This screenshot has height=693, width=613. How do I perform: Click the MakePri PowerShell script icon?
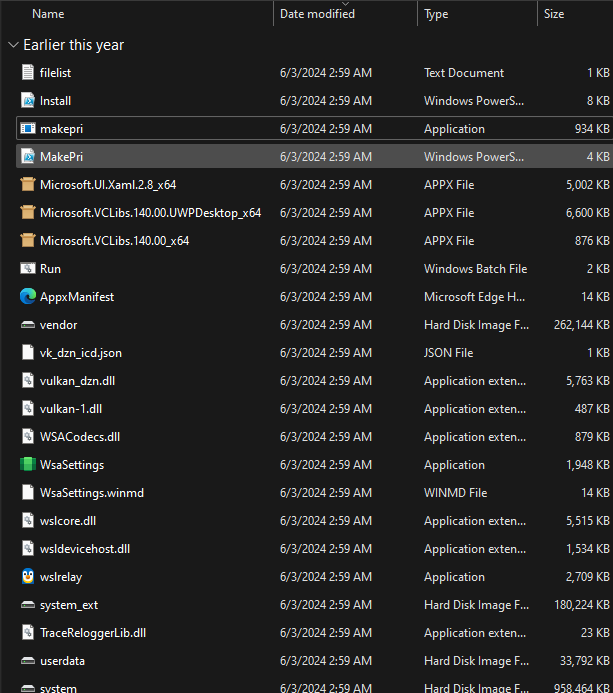(27, 156)
